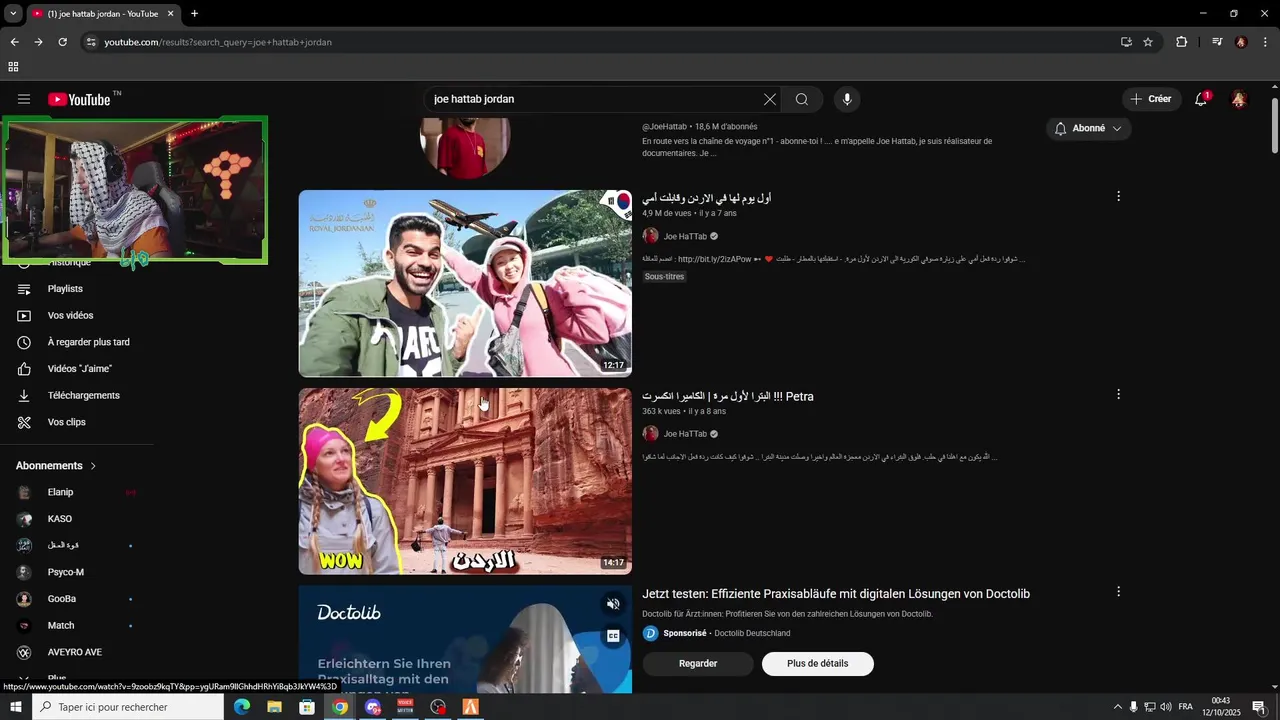
Task: Expand the Abonnements section header
Action: point(56,466)
